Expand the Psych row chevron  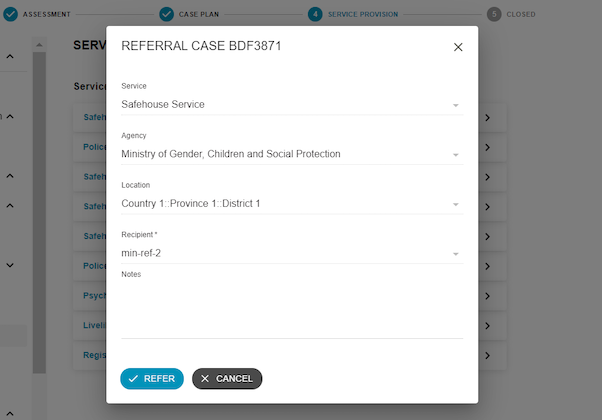point(487,296)
